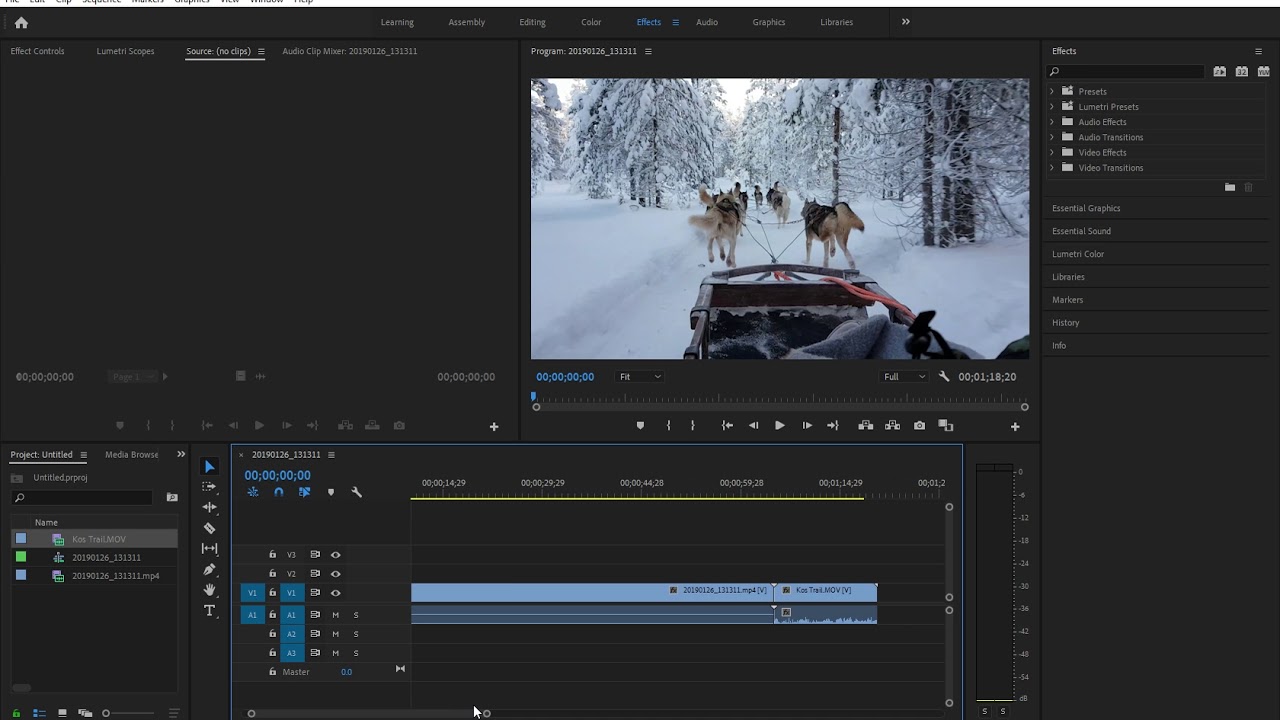Open the Essential Graphics panel
1280x720 pixels.
(x=1086, y=208)
